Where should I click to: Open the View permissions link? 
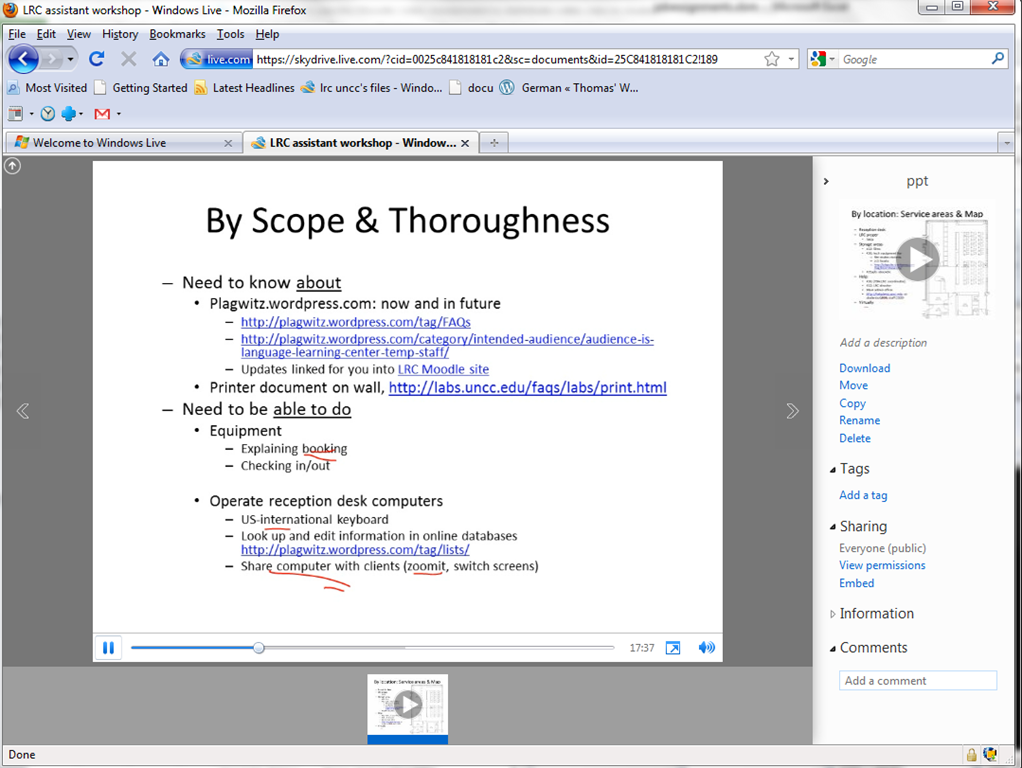[881, 565]
